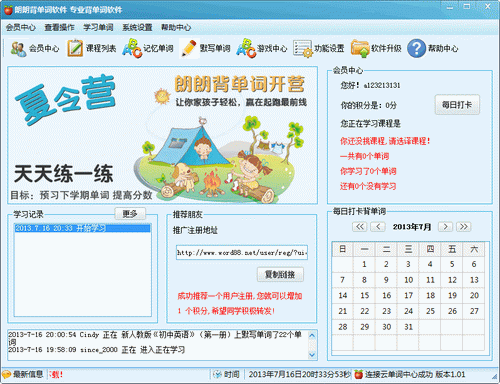Open 游戏中心 game center icon

246,49
